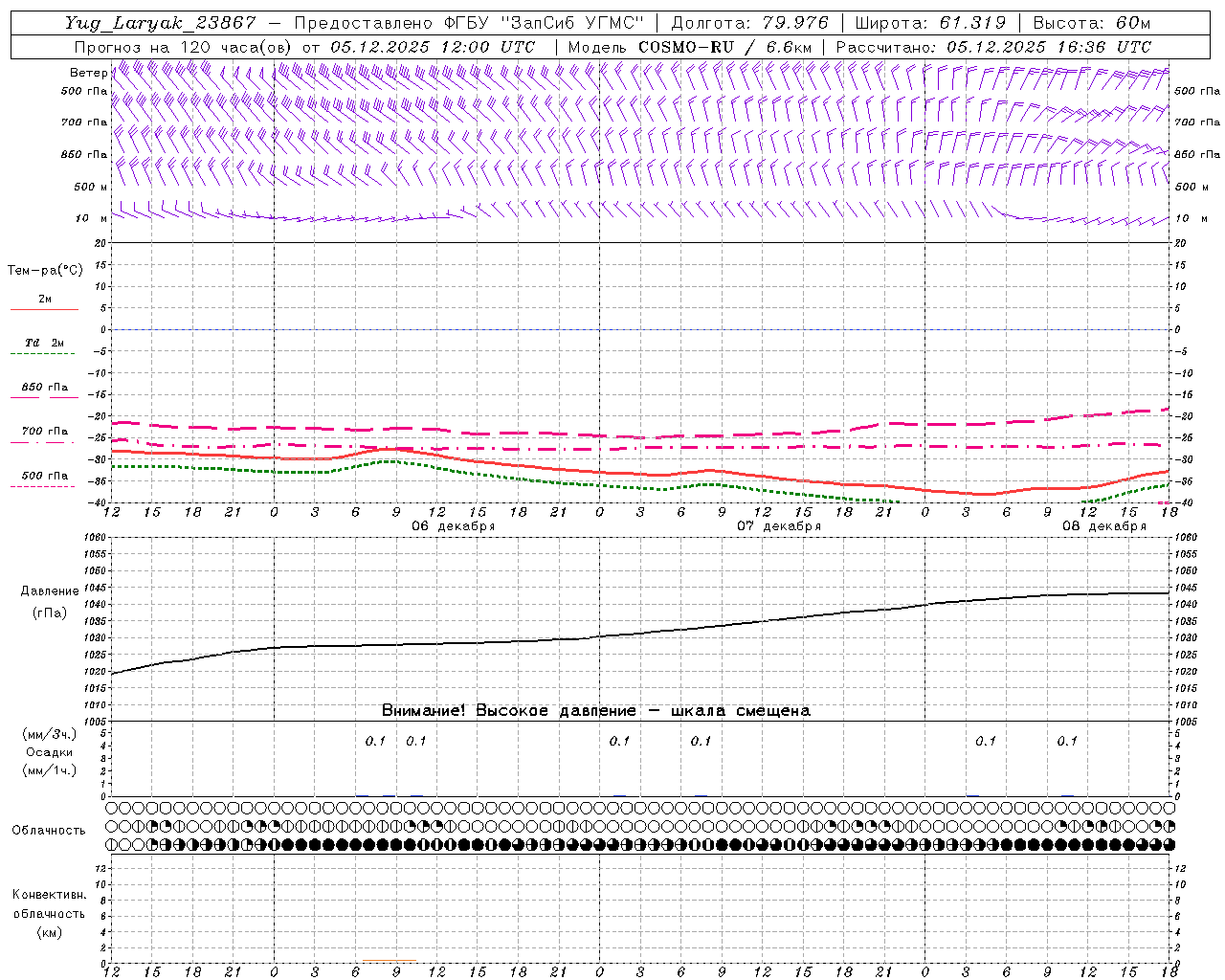Click the longitude value Долгота: 79.976
Viewport: 1225px width, 980px height.
click(x=749, y=24)
